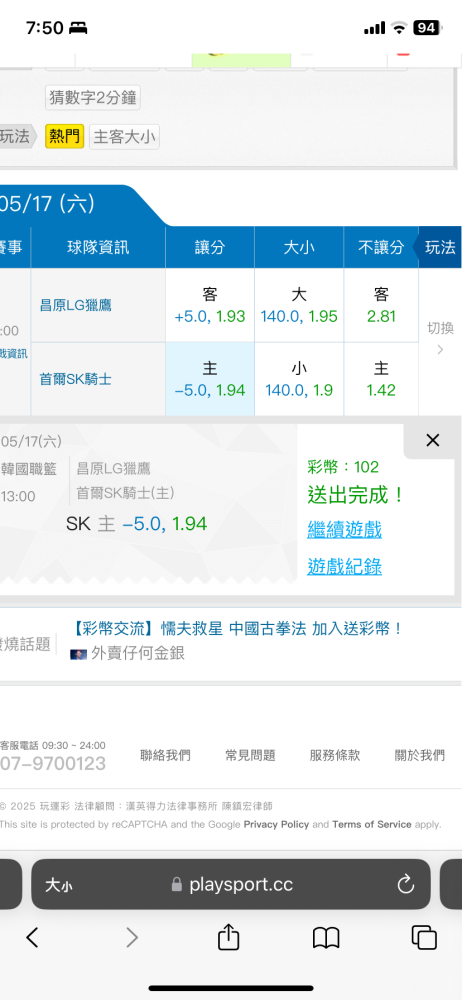
Task: Open 【彩幣交流】懦夫救星 topic link
Action: pyautogui.click(x=235, y=629)
